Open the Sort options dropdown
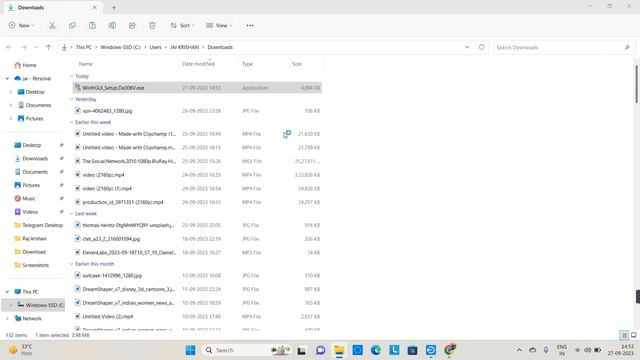This screenshot has width=640, height=360. click(182, 25)
